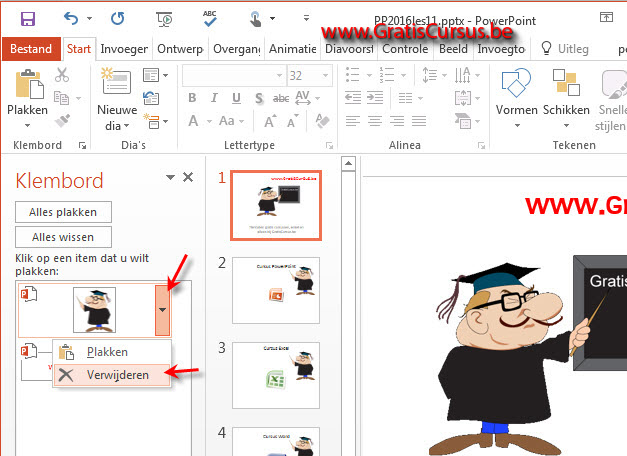Decrease font size with smaller A
This screenshot has width=627, height=456.
(293, 121)
